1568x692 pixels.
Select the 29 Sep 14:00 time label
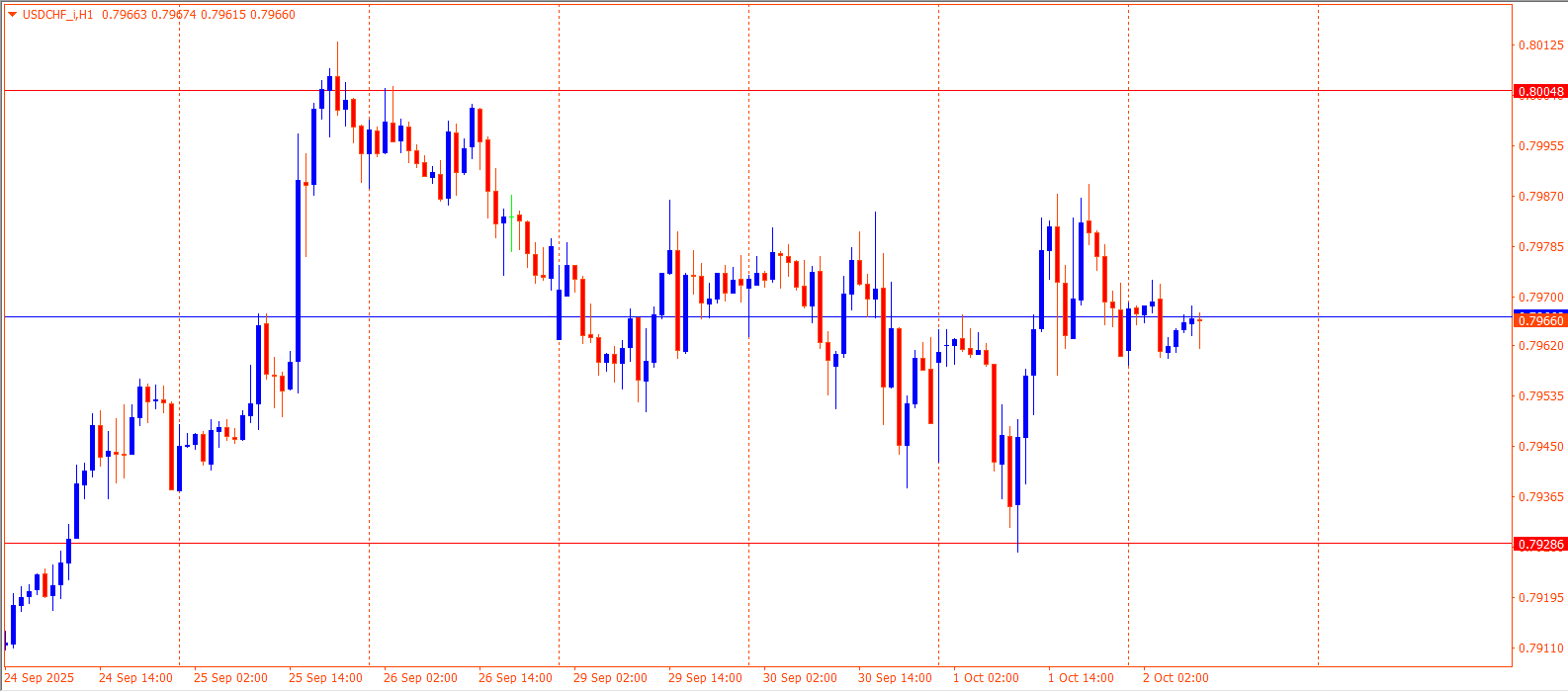705,678
